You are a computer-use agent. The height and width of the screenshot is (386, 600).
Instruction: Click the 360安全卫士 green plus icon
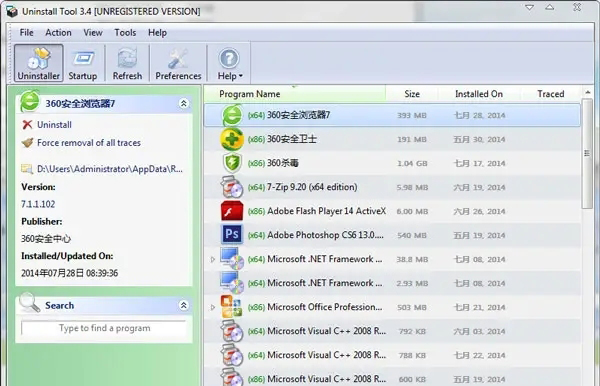tap(232, 139)
